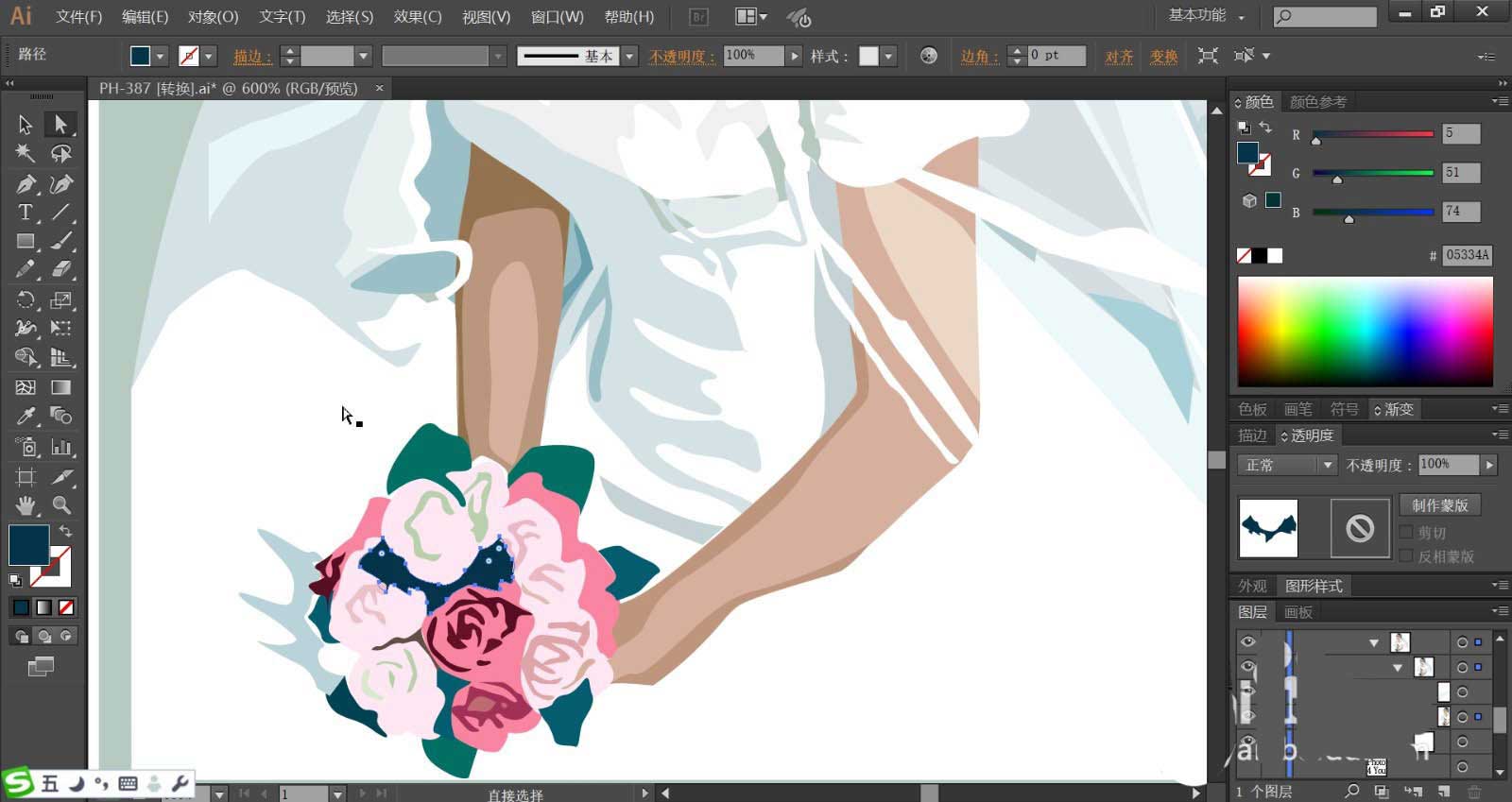The image size is (1512, 802).
Task: Select the Paintbrush tool
Action: point(61,242)
